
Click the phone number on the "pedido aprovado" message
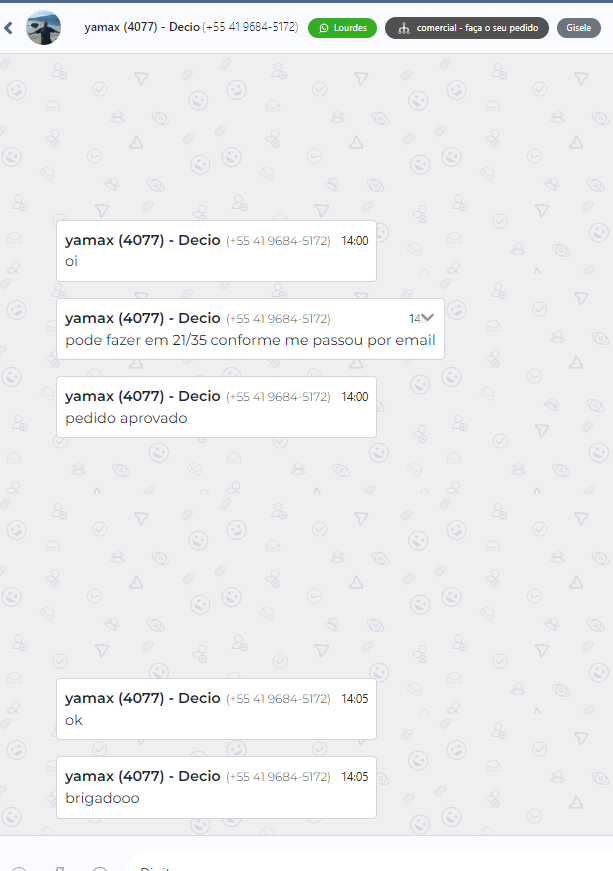point(278,397)
